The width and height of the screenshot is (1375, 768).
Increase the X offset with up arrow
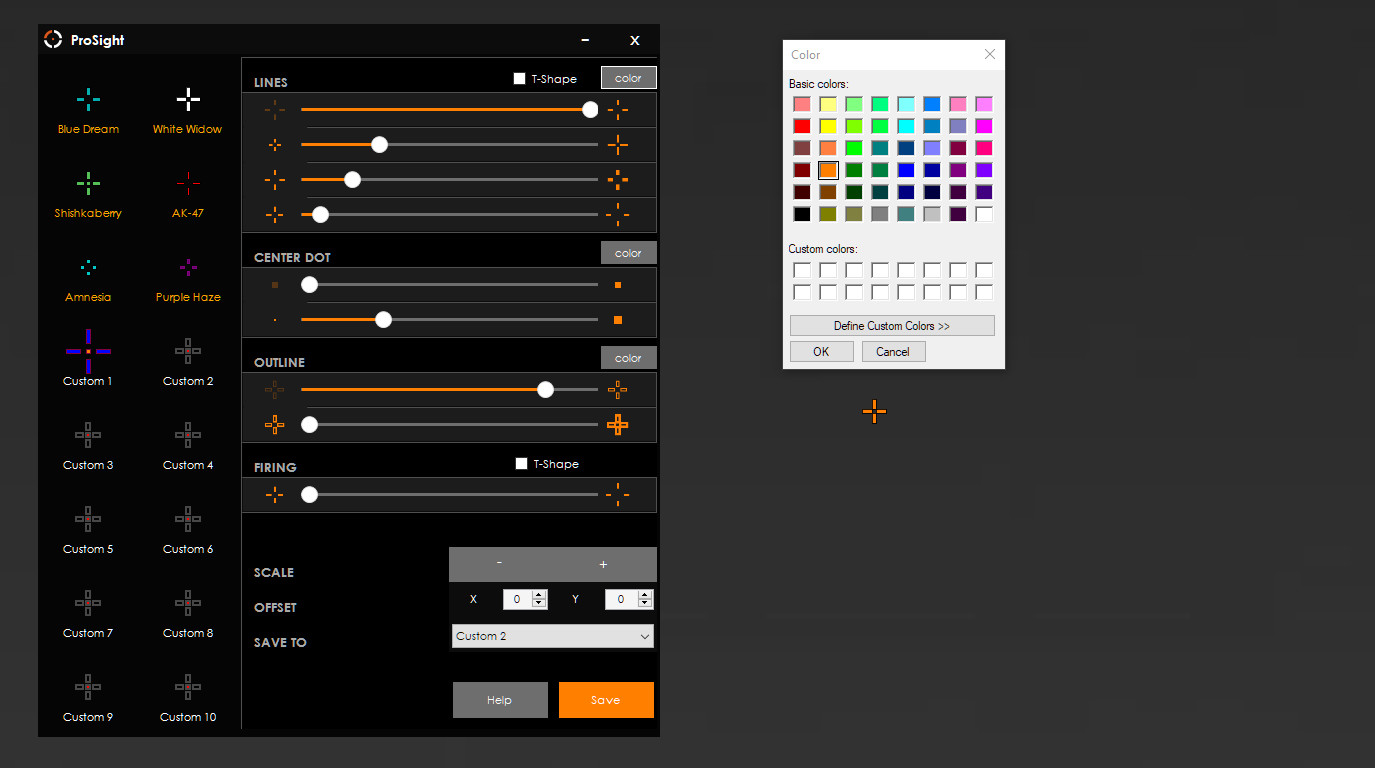pyautogui.click(x=540, y=595)
